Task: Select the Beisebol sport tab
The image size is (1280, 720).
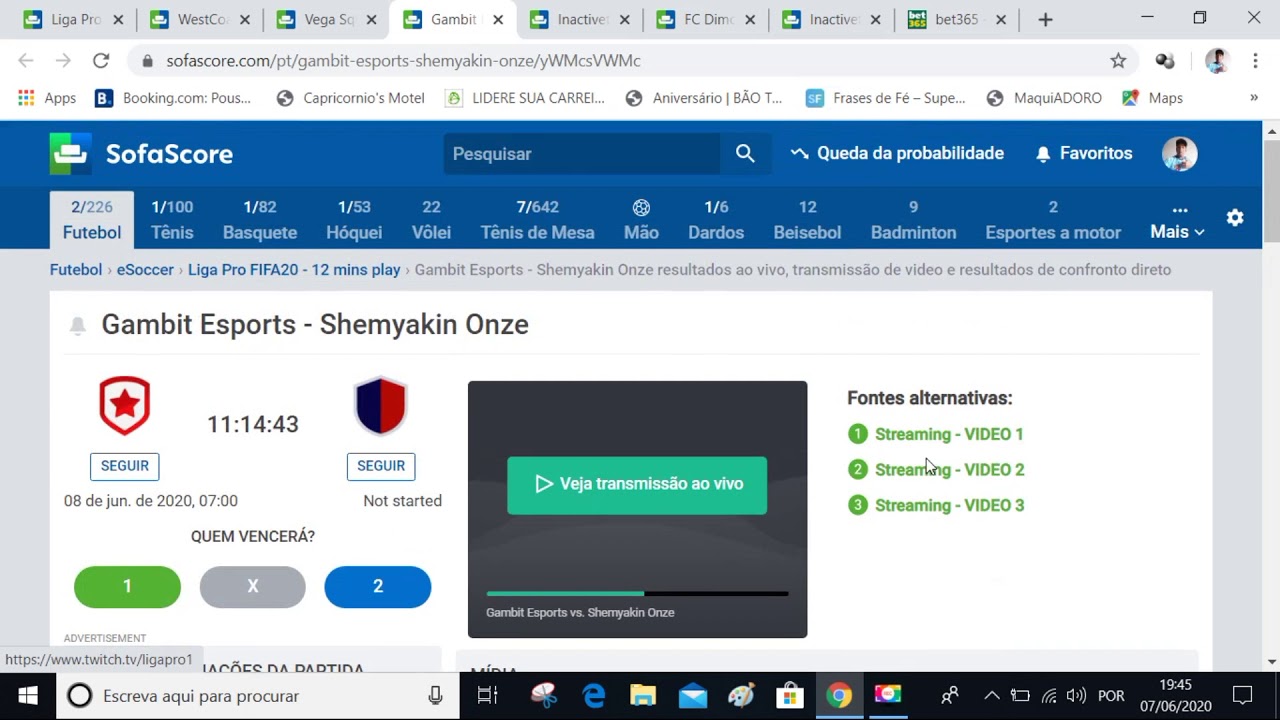Action: click(807, 220)
